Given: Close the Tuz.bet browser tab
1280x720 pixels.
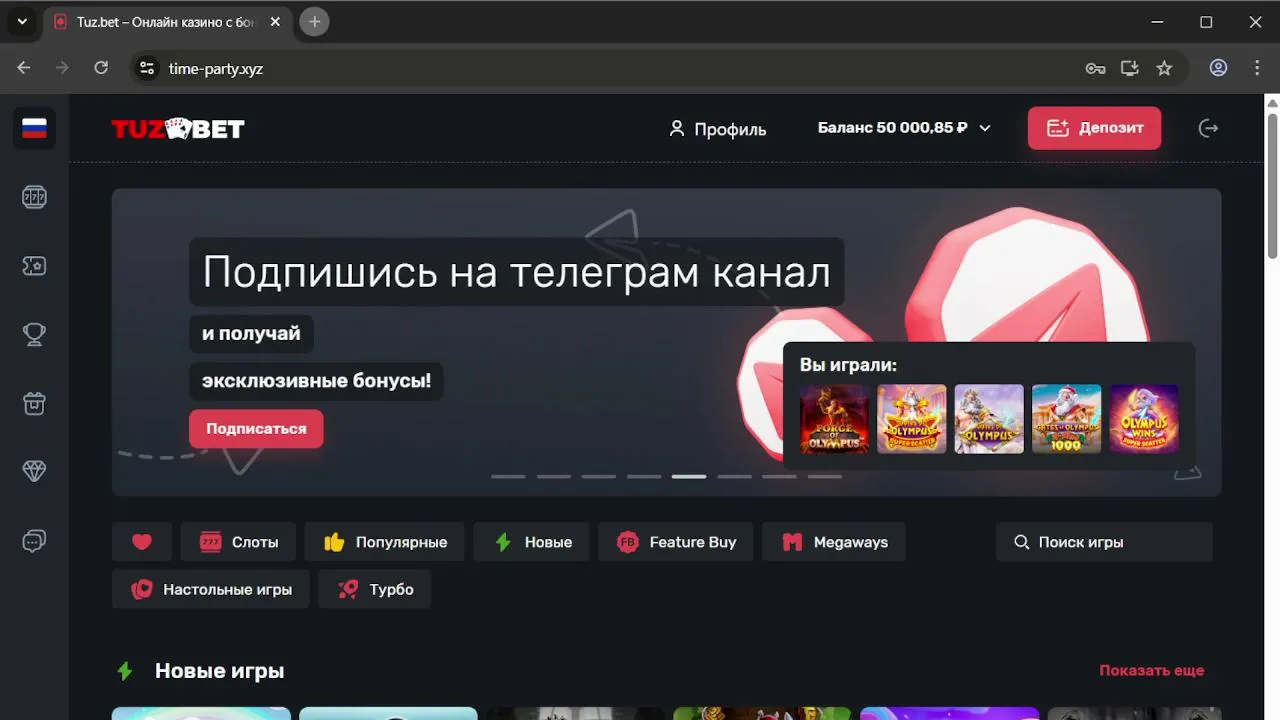Looking at the screenshot, I should click(275, 22).
